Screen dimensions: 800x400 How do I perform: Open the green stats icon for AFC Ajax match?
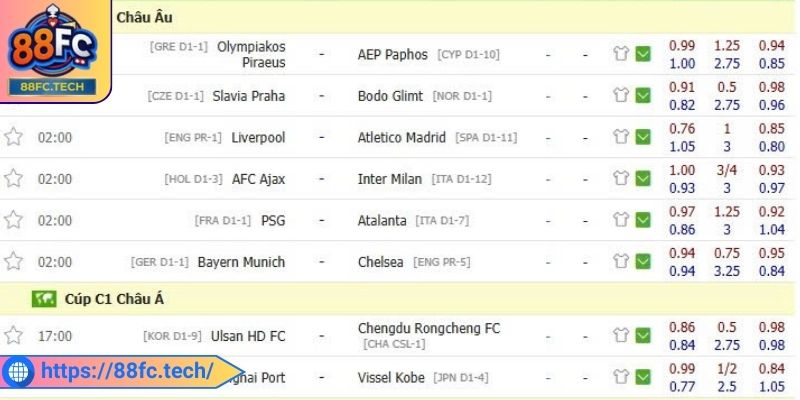[x=643, y=179]
